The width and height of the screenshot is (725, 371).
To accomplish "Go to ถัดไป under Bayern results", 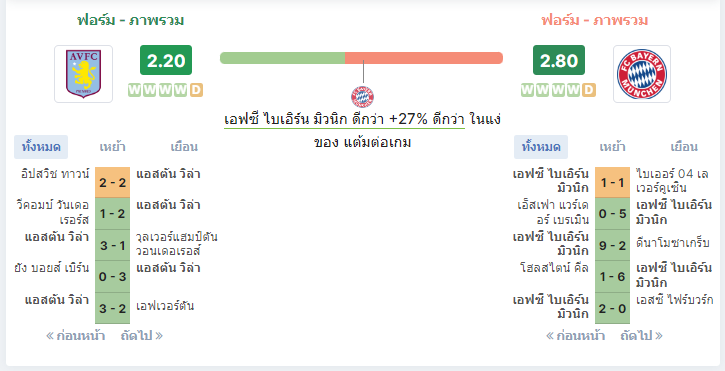I will coord(641,335).
